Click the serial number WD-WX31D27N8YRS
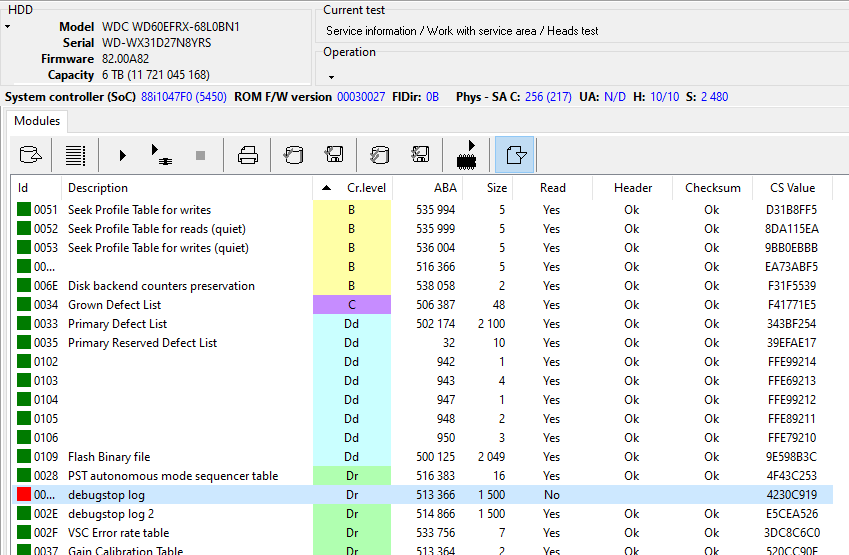This screenshot has height=555, width=849. pyautogui.click(x=156, y=43)
